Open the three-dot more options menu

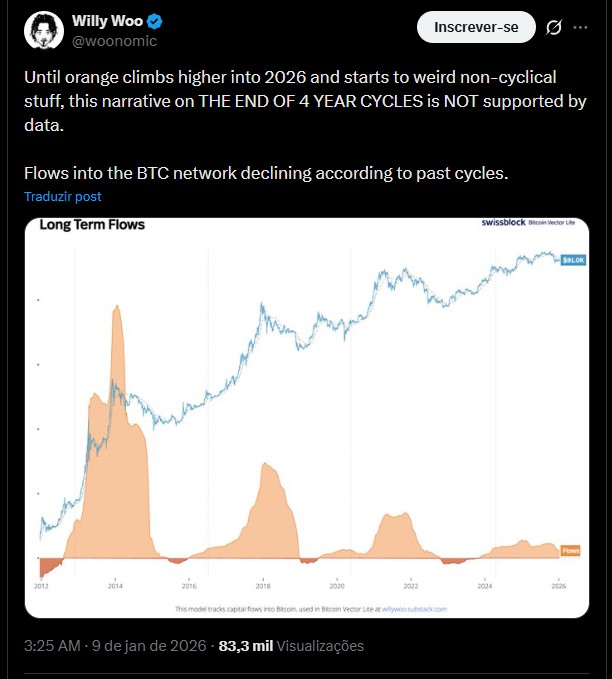581,28
